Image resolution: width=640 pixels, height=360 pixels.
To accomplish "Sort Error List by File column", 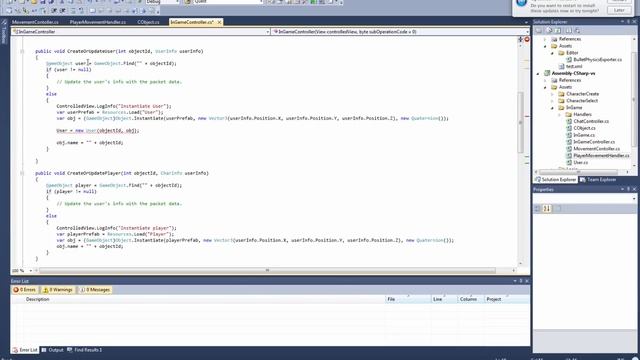I will 408,299.
